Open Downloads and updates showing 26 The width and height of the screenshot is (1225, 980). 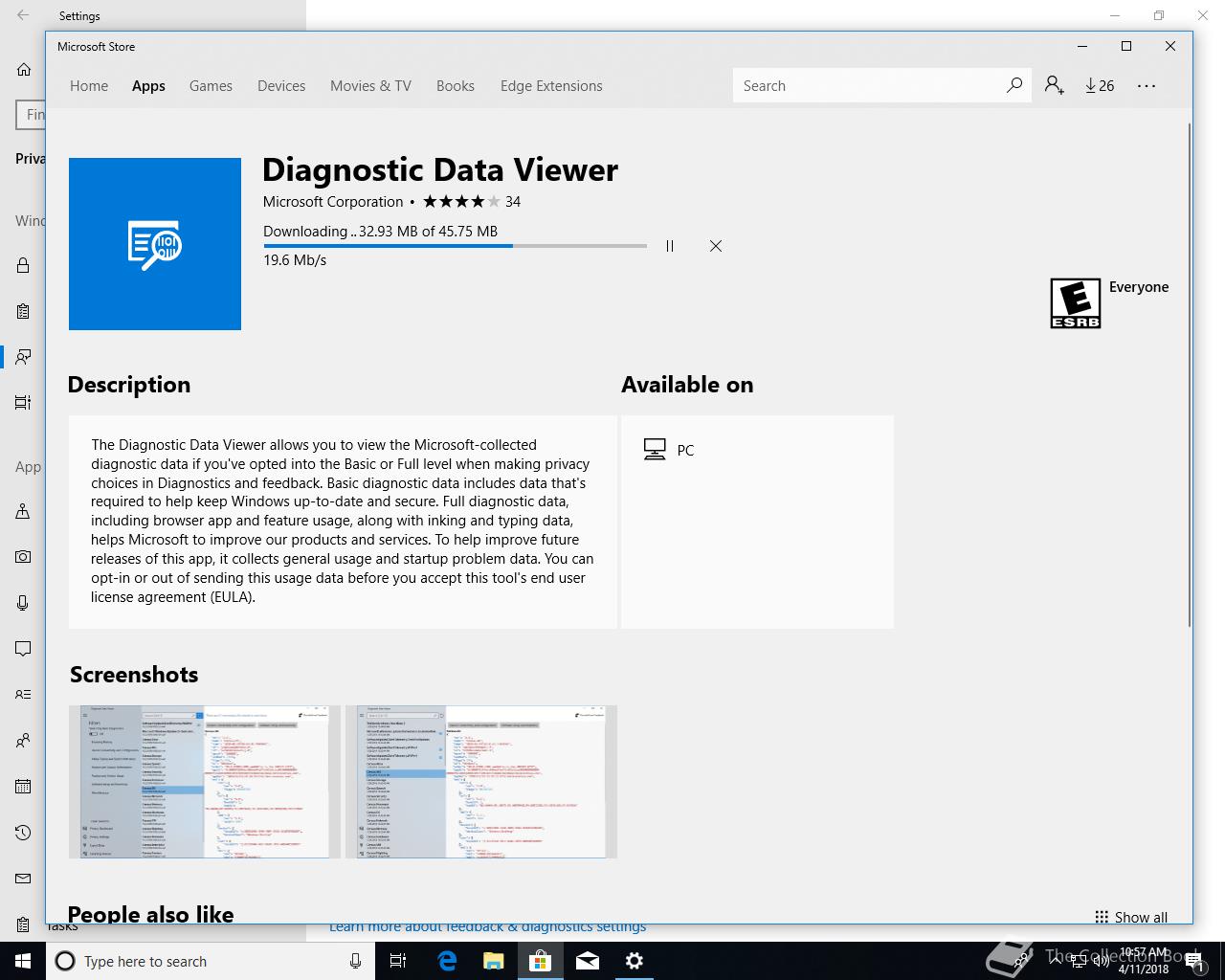(1100, 85)
